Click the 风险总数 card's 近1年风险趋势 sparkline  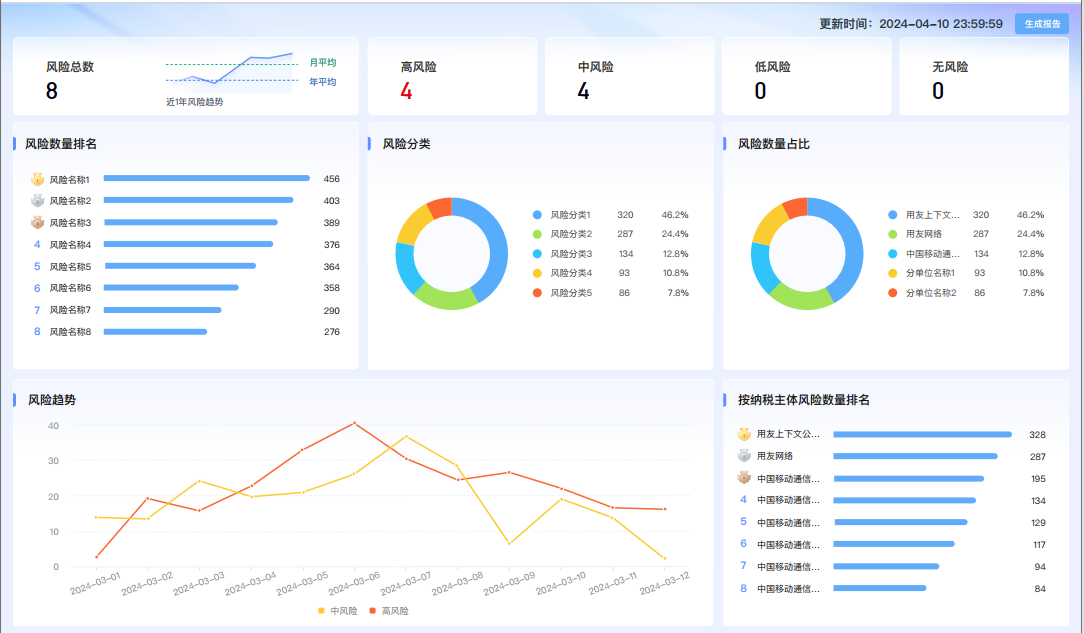pos(229,73)
